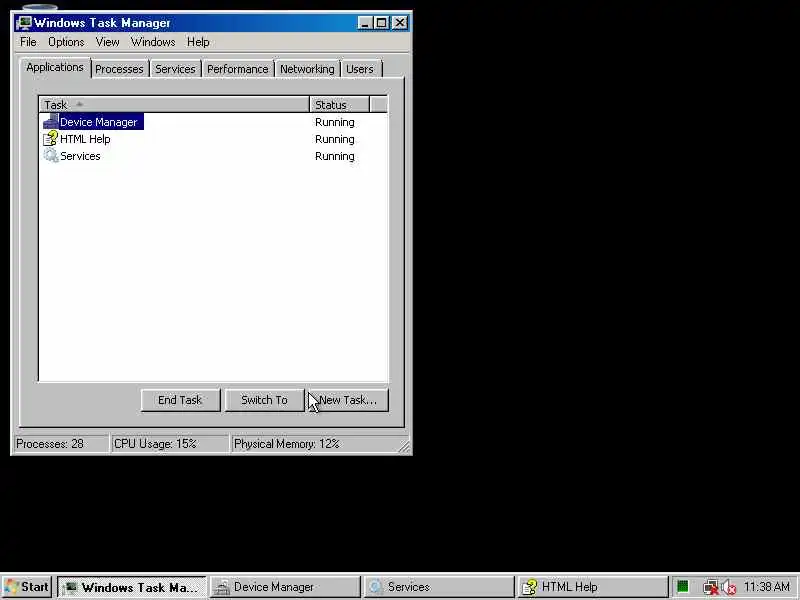Click the HTML Help task icon
The height and width of the screenshot is (600, 800).
(x=51, y=138)
